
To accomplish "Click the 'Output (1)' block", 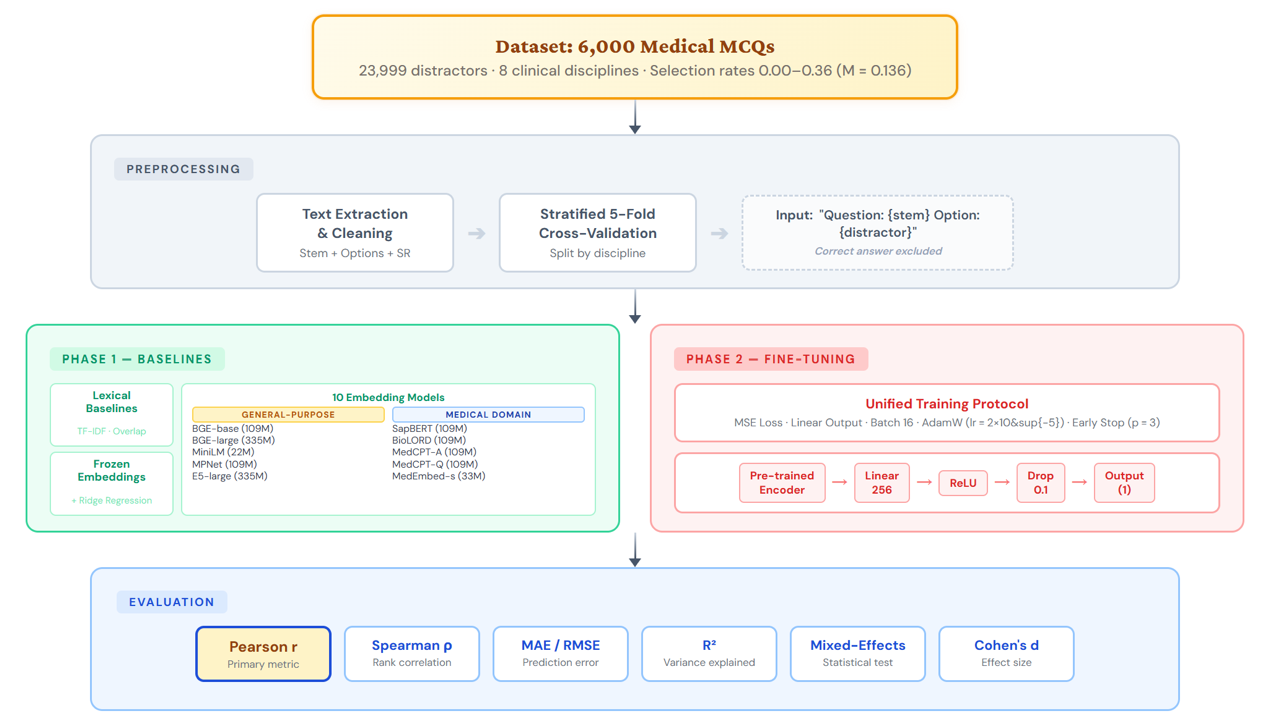I will coord(1124,483).
